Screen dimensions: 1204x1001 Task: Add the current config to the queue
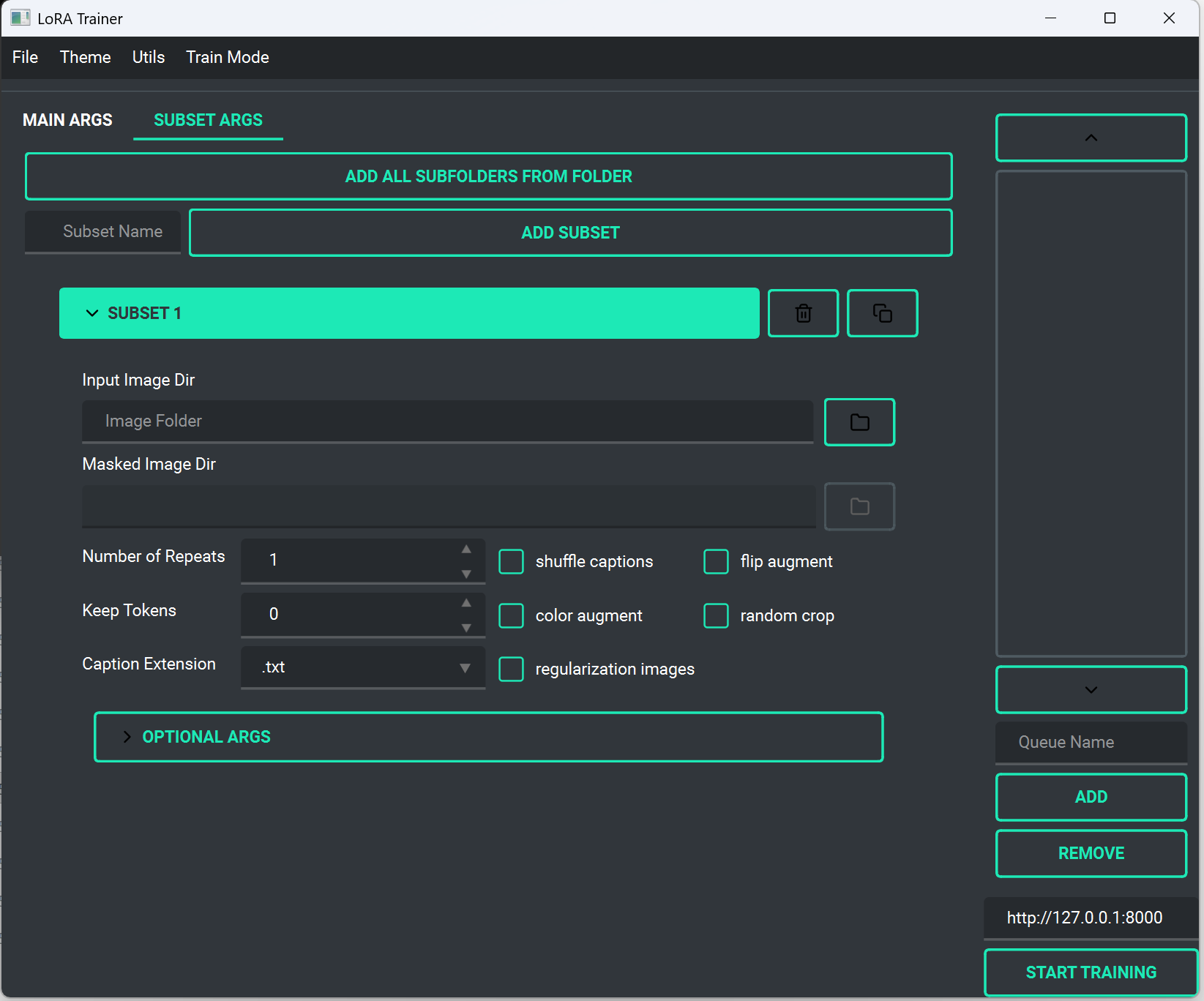[1091, 797]
